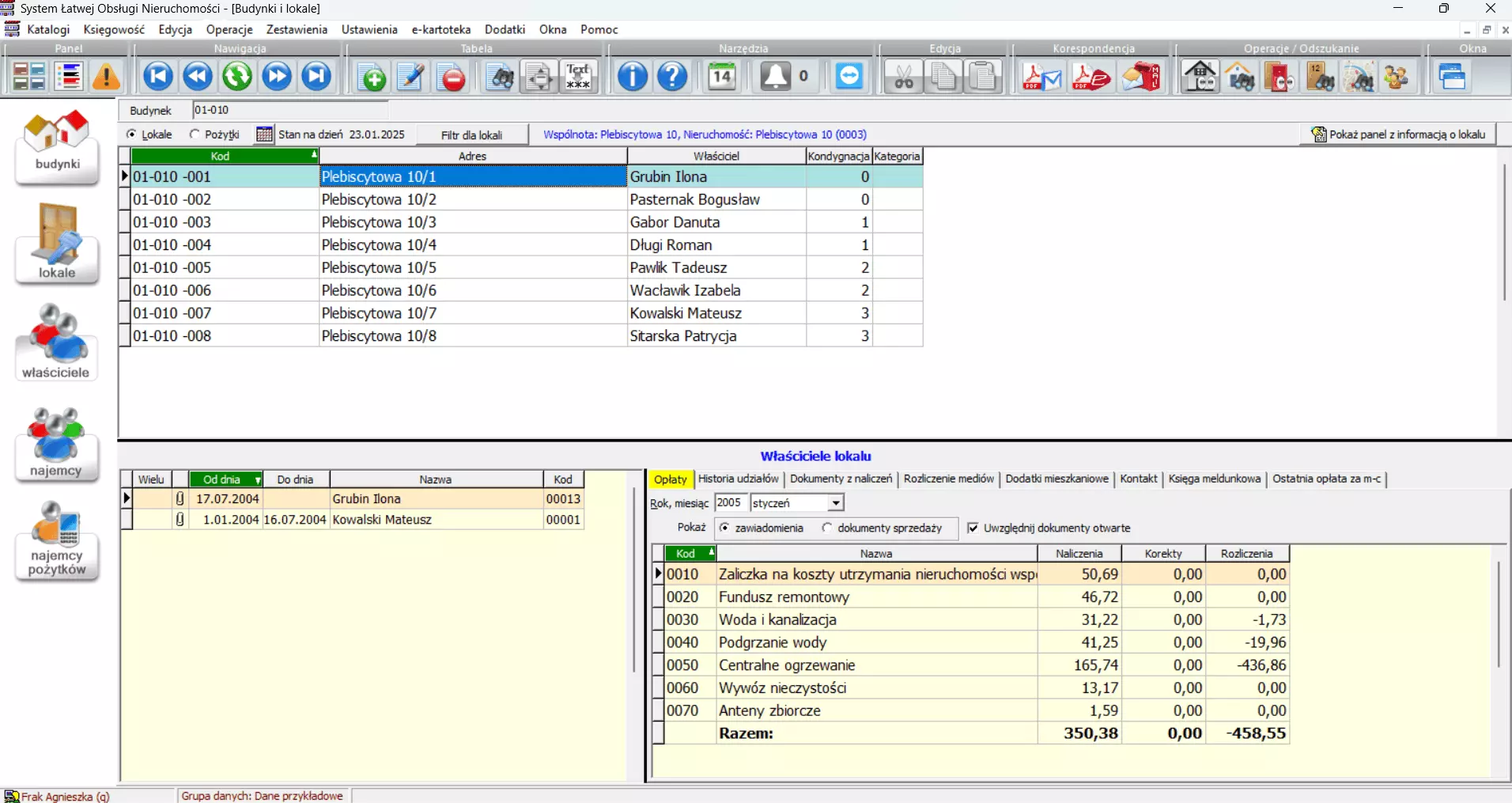Toggle Uwzględnij dokumenty otwarte checkbox
Viewport: 1512px width, 803px height.
click(973, 528)
